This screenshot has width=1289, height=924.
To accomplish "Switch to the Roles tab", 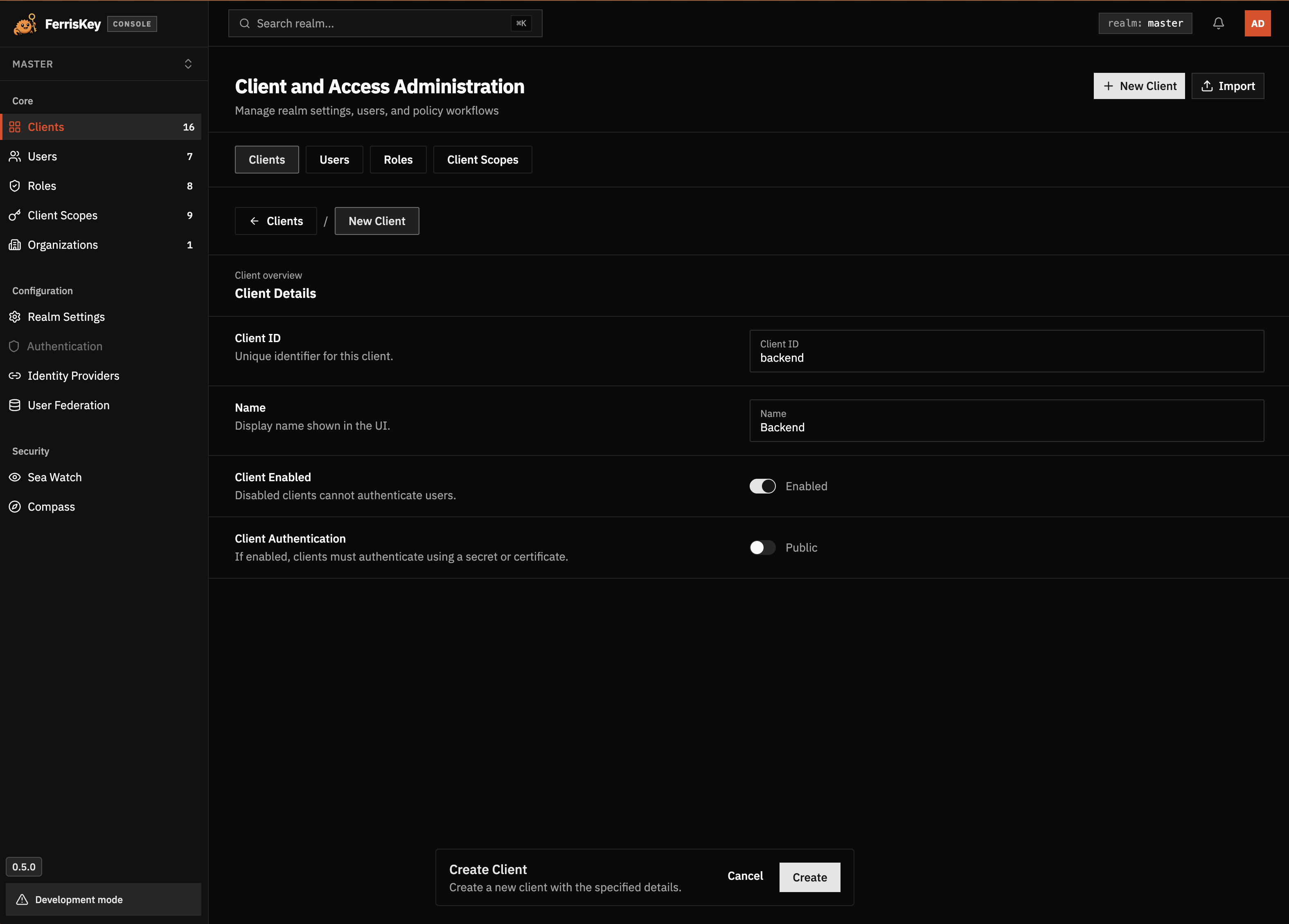I will coord(398,160).
